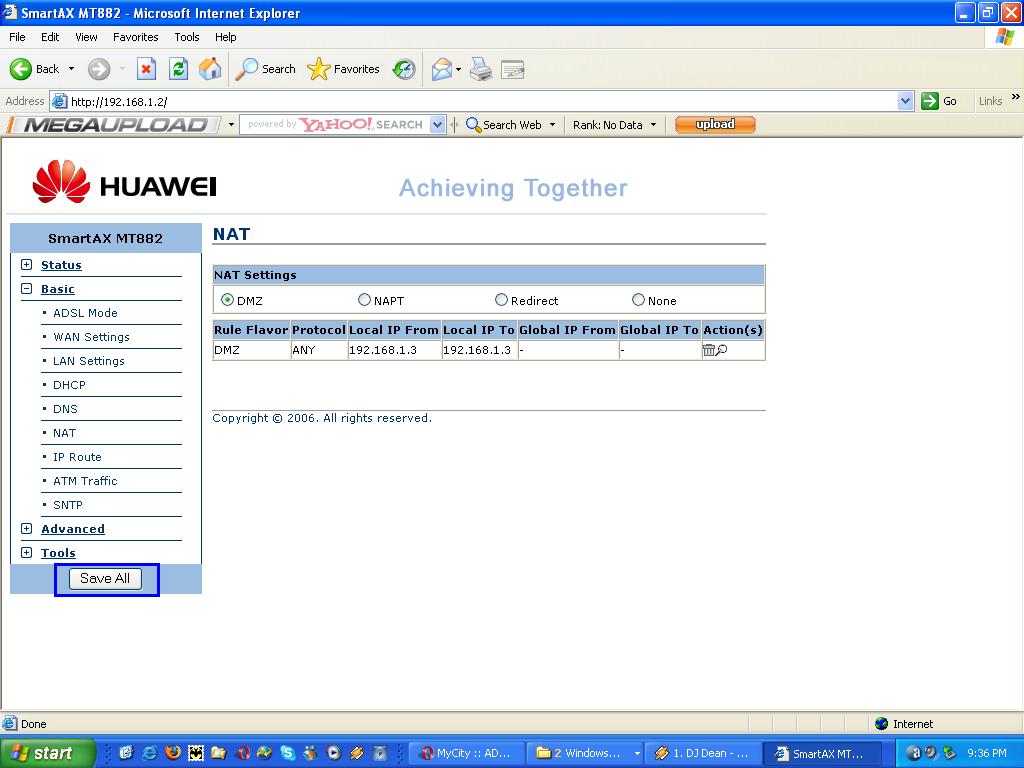View DMZ rule details with the magnifier icon
This screenshot has width=1024, height=768.
(722, 350)
